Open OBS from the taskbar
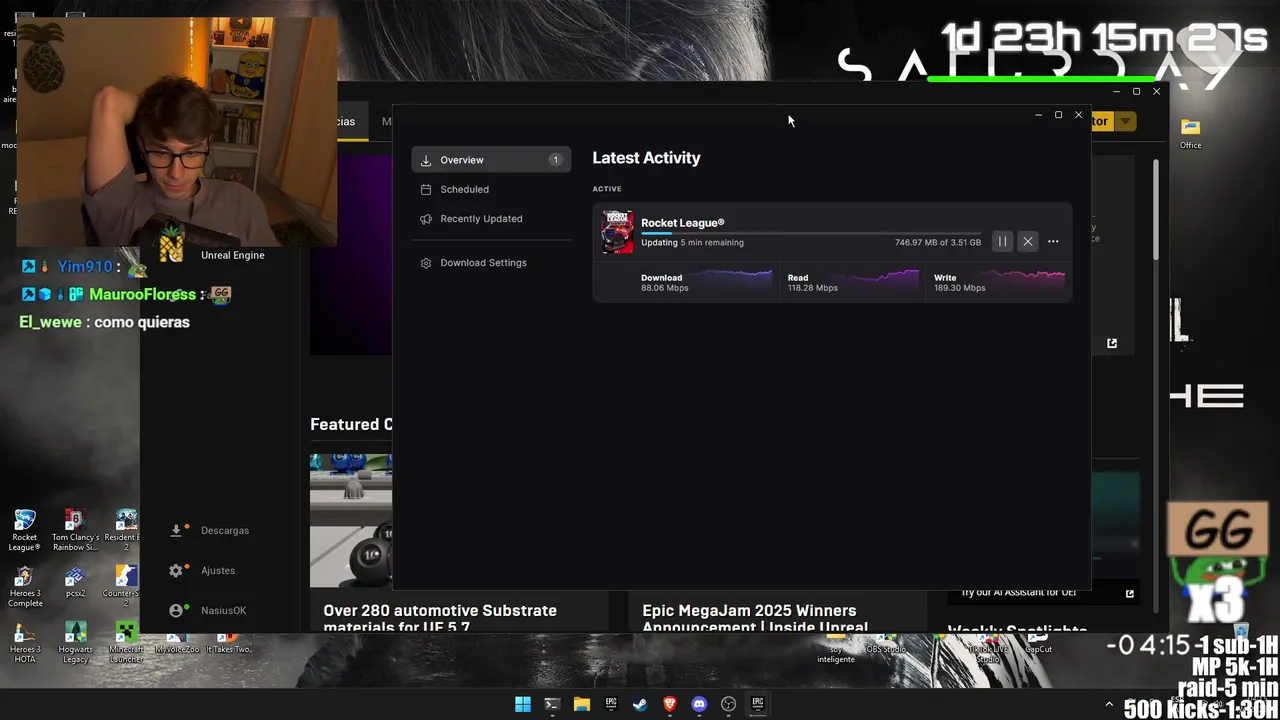 728,704
